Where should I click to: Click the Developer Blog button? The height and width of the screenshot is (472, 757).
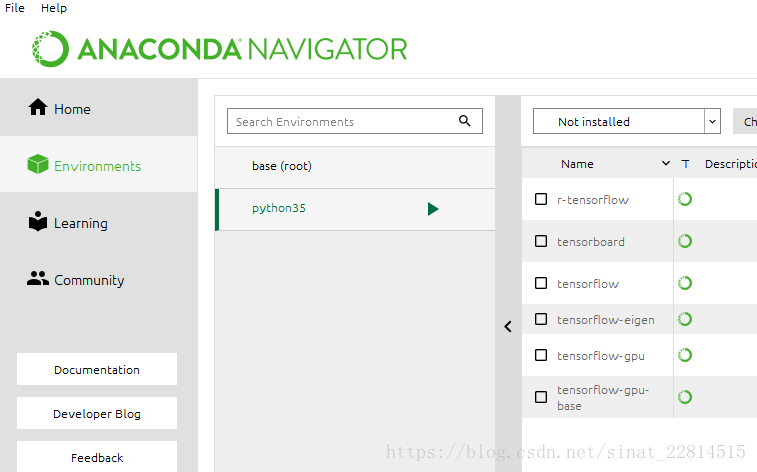97,413
